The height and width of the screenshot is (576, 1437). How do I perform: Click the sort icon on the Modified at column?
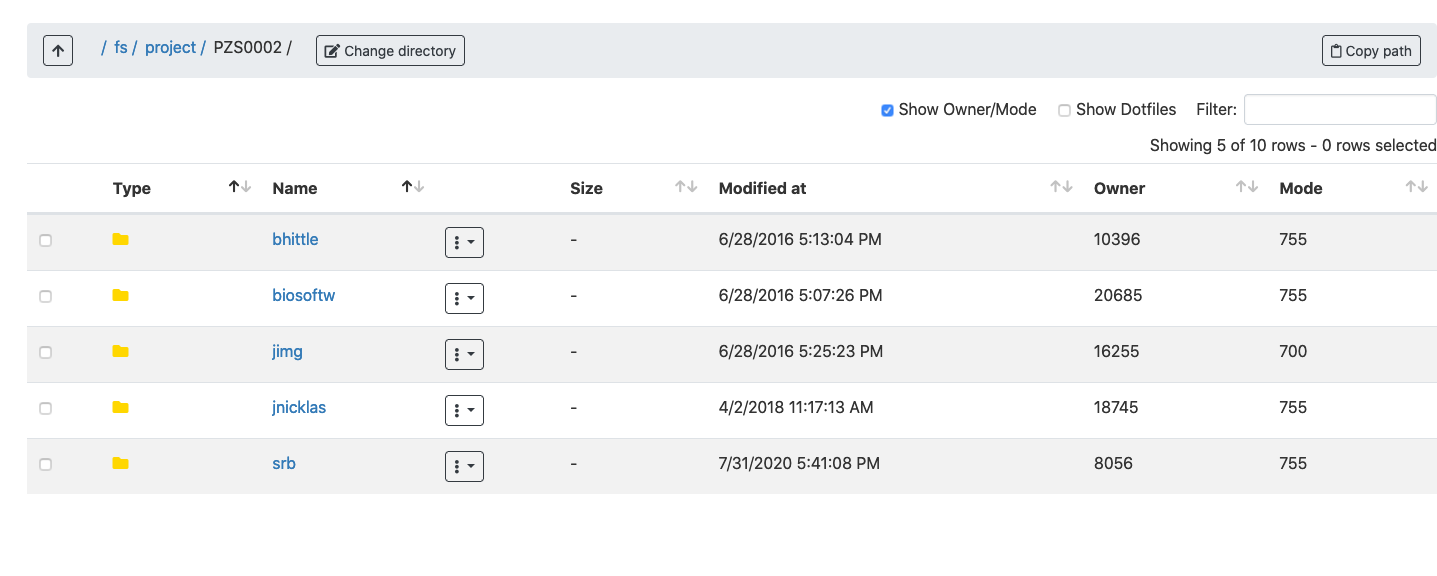[1060, 186]
